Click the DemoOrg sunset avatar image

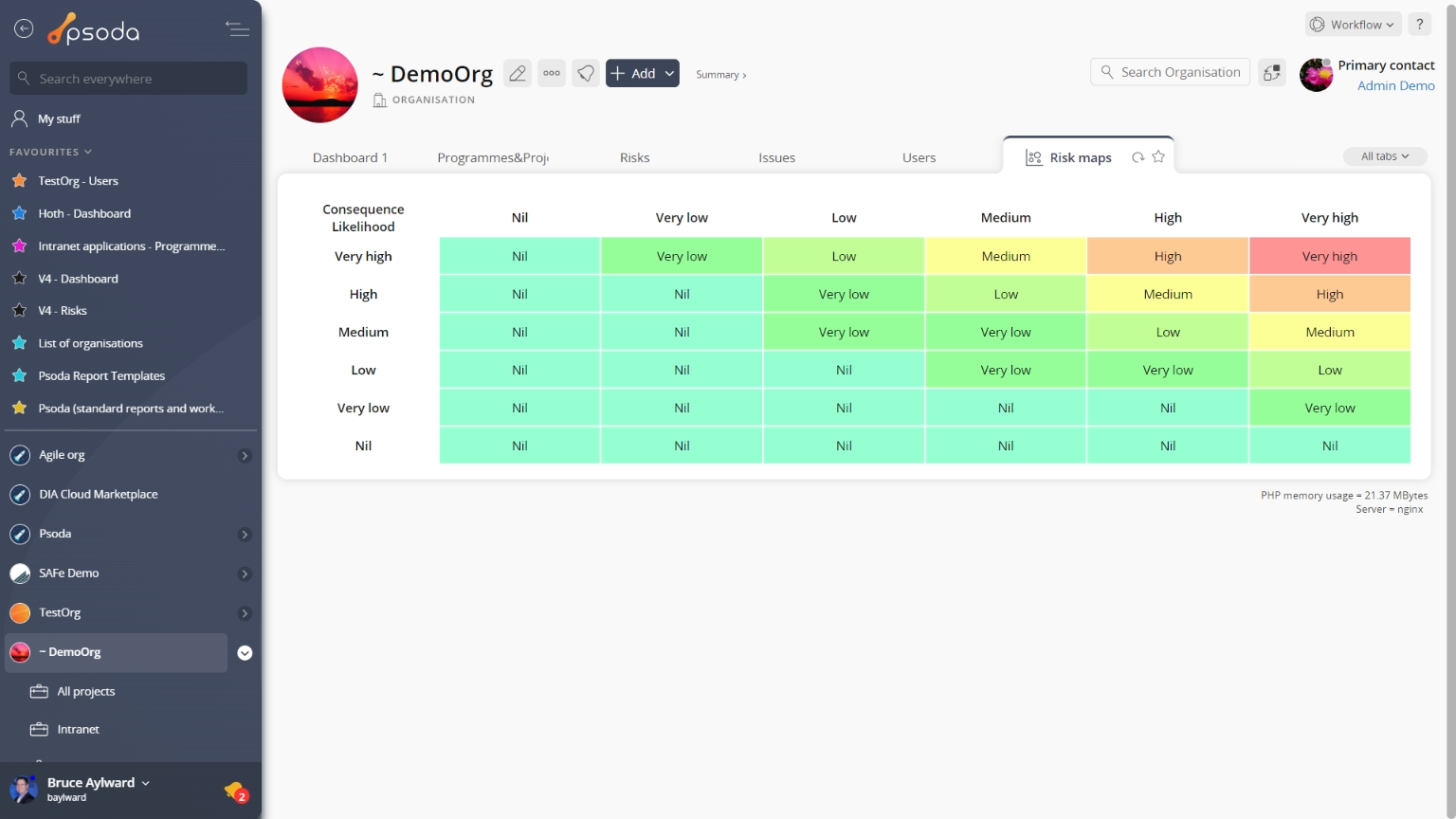point(320,85)
